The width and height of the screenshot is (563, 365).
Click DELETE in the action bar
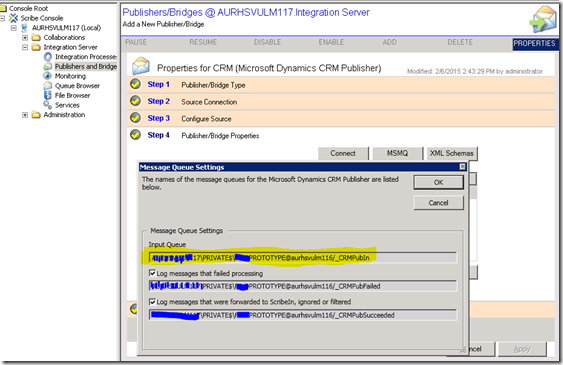460,42
